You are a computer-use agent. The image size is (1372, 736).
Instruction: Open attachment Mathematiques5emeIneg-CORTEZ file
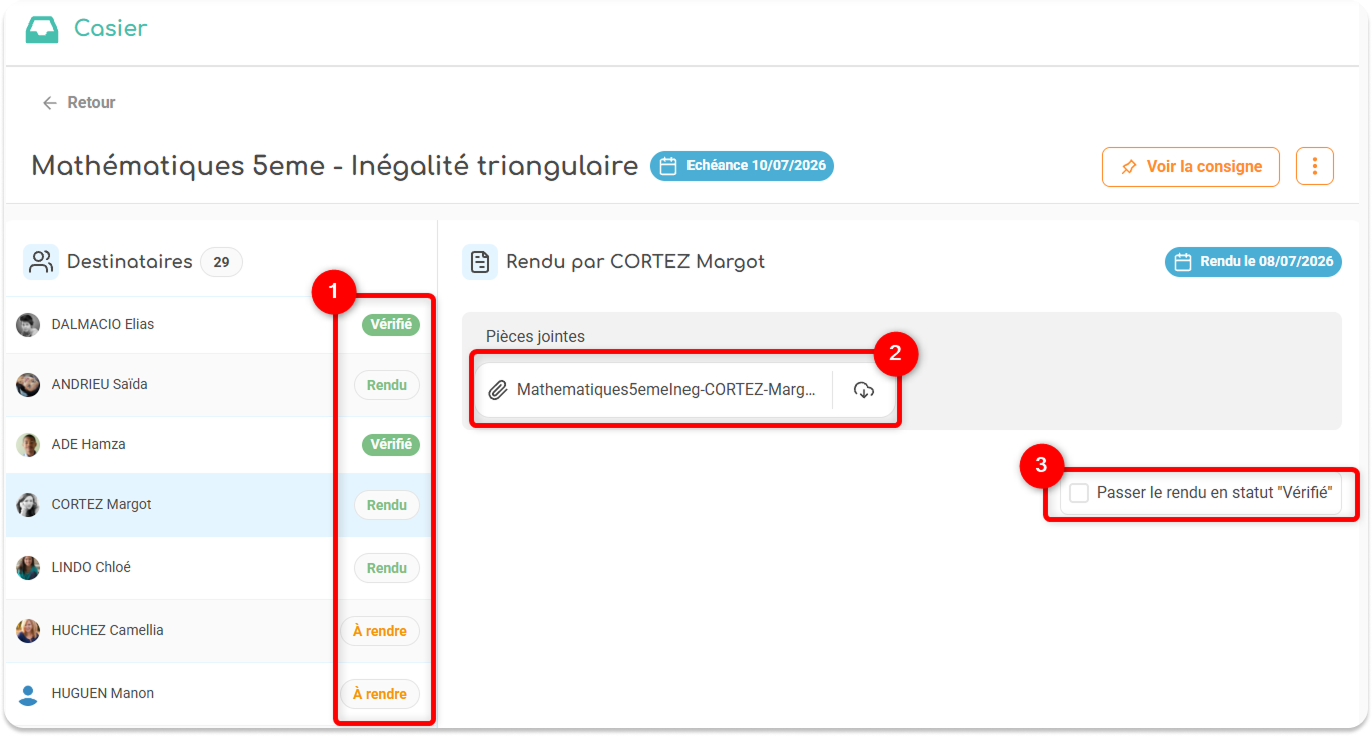pyautogui.click(x=666, y=390)
